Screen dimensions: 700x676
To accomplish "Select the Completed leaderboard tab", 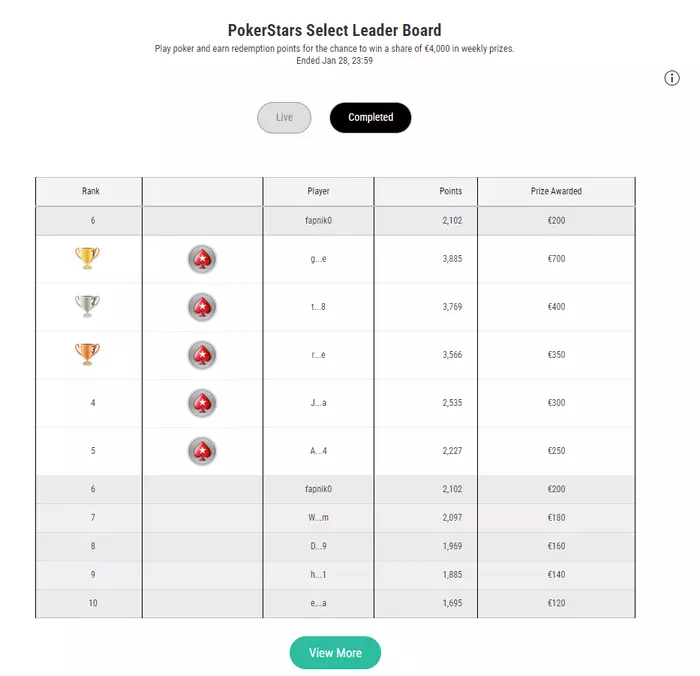I will pos(371,117).
